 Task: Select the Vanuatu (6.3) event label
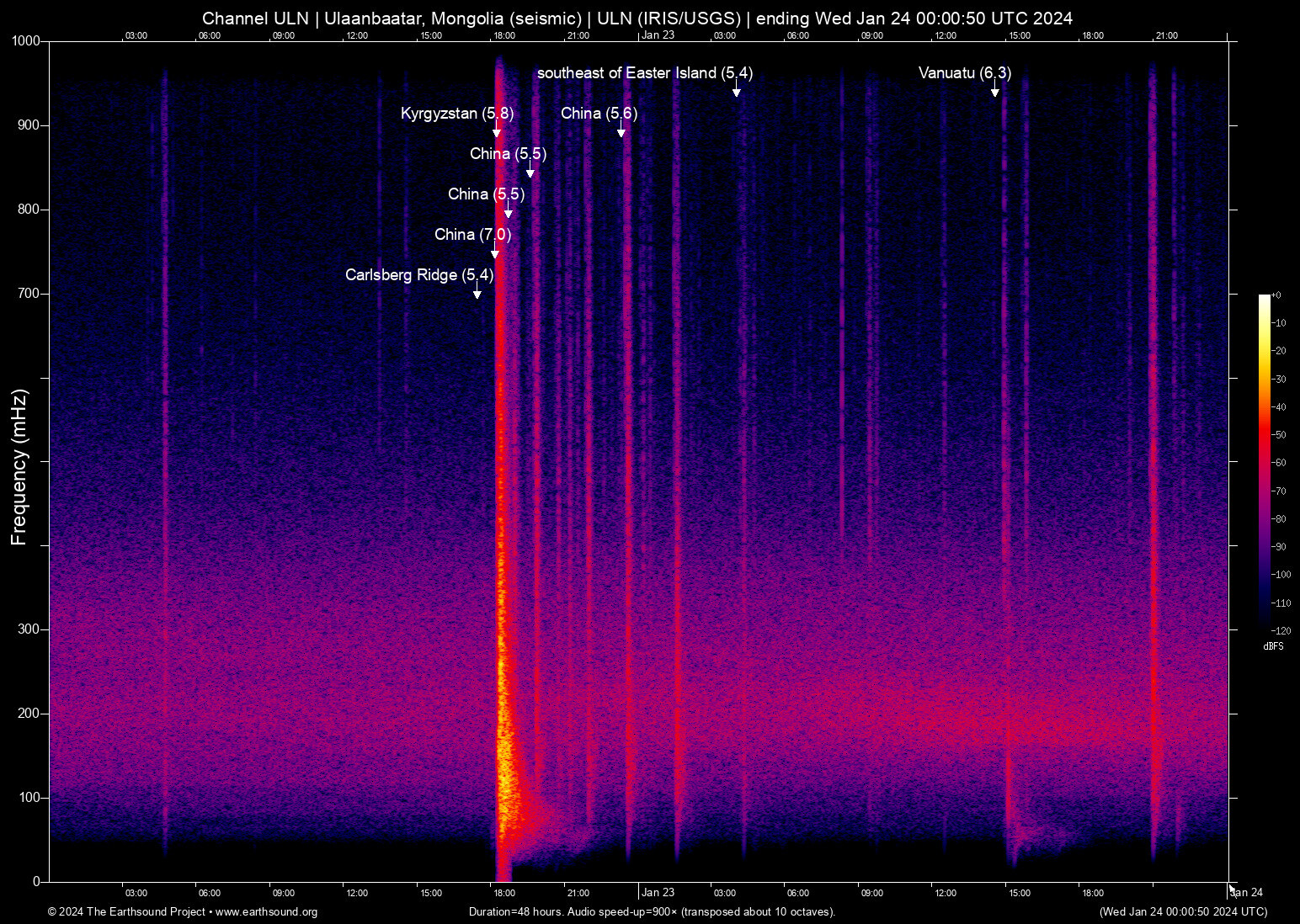tap(964, 73)
